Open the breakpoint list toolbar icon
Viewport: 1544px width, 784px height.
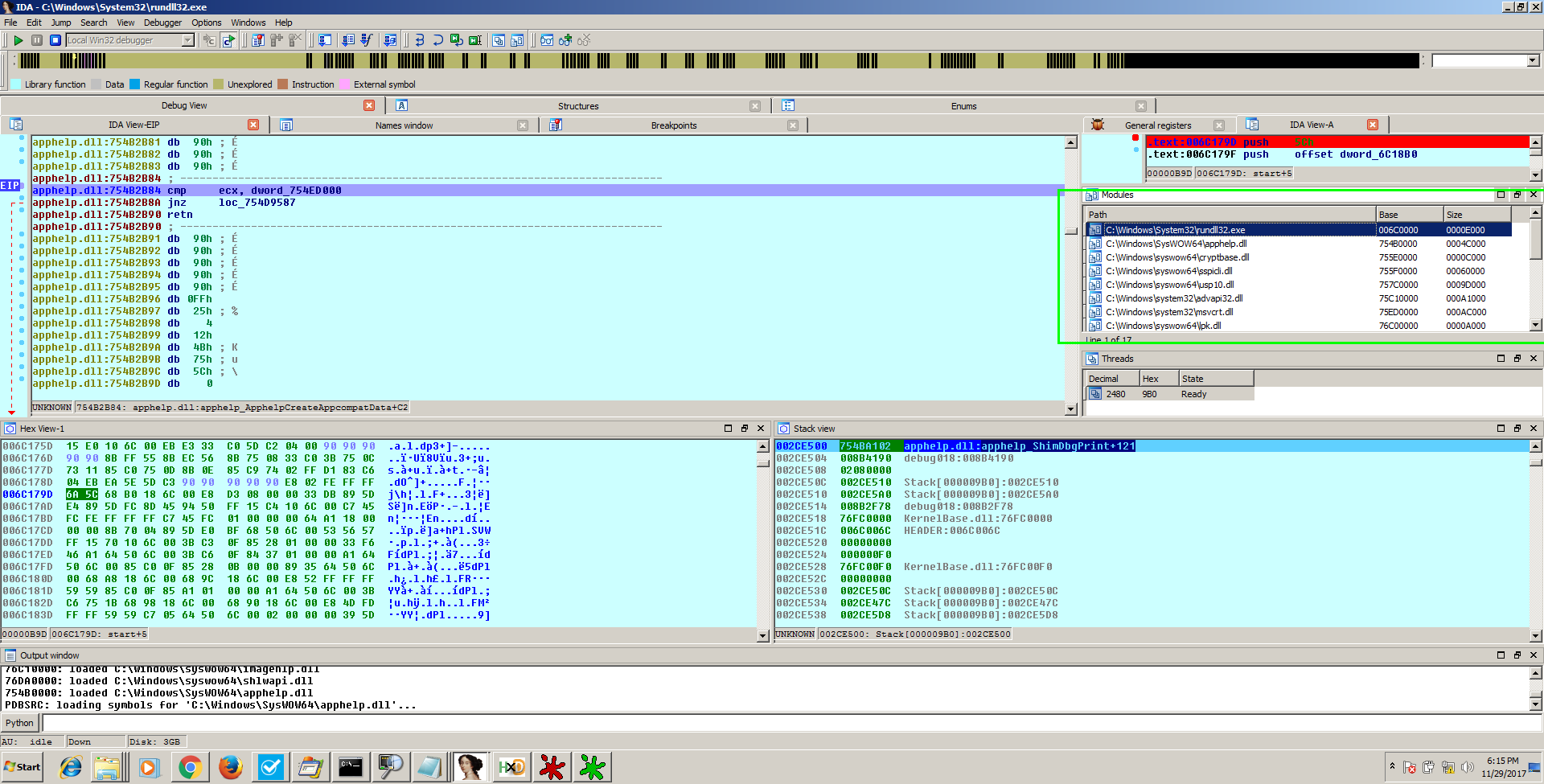point(257,40)
